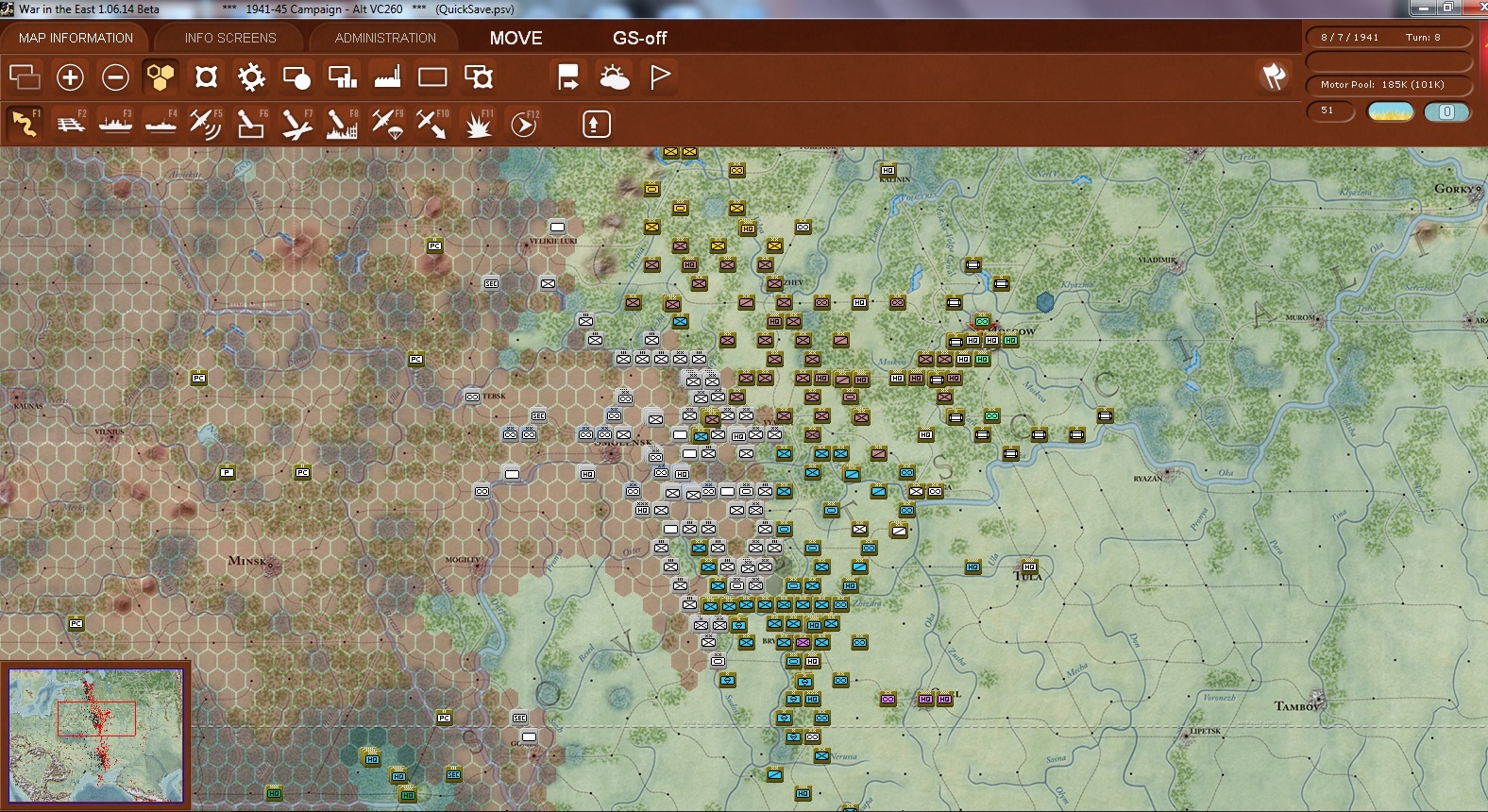
Task: Click the blue indicator showing 0
Action: coord(1446,111)
